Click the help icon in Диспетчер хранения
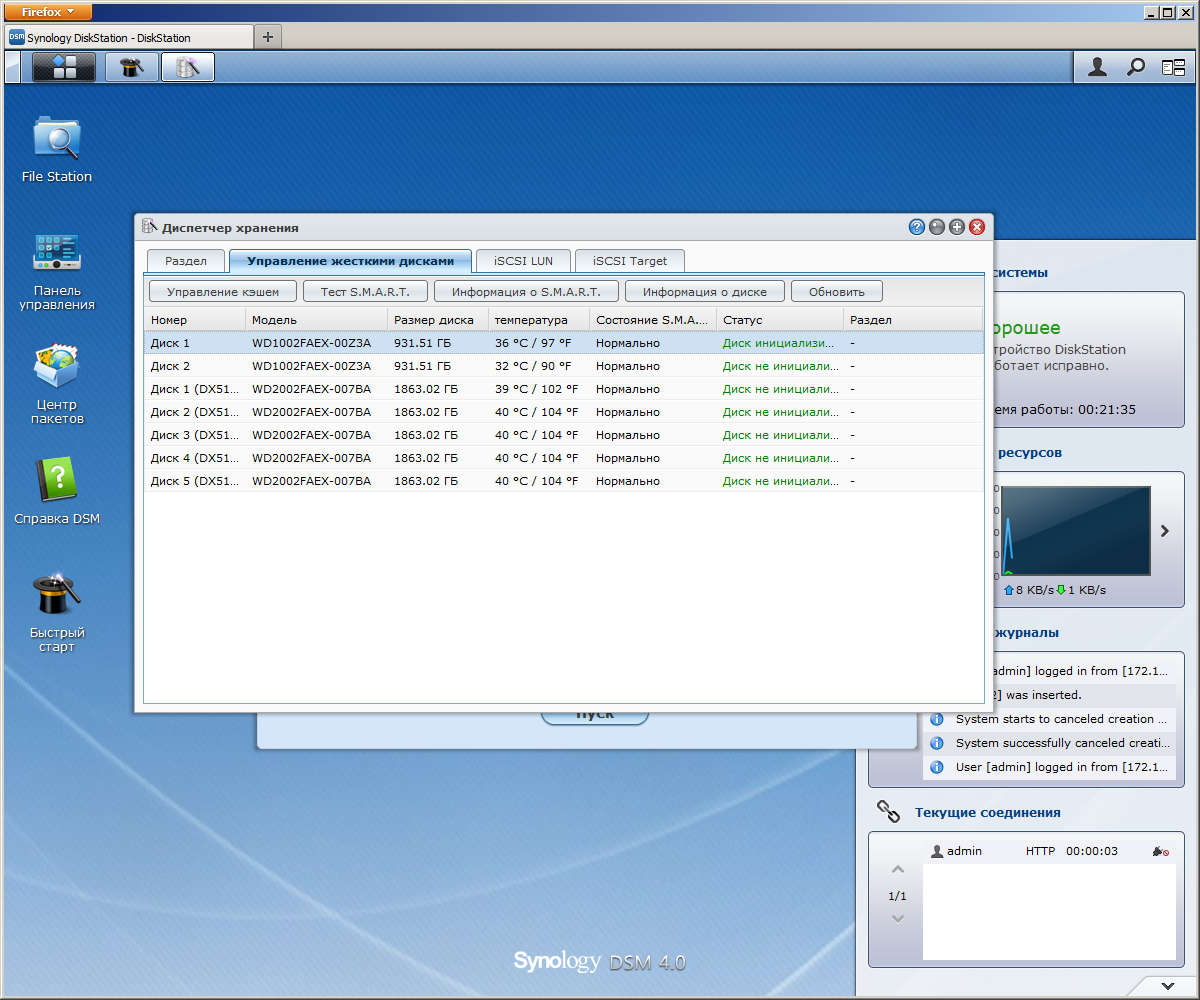 click(x=917, y=227)
